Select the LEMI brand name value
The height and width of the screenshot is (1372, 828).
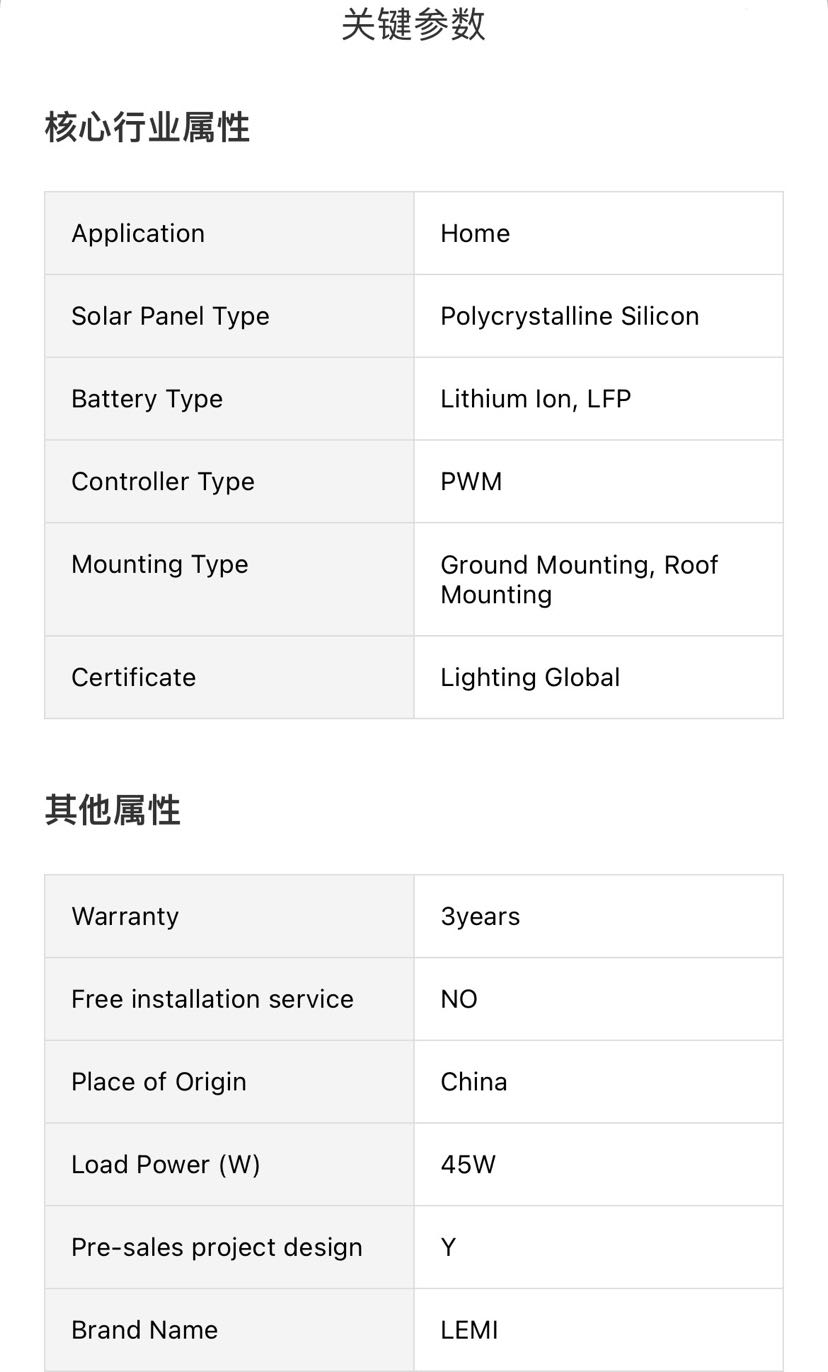click(469, 1330)
